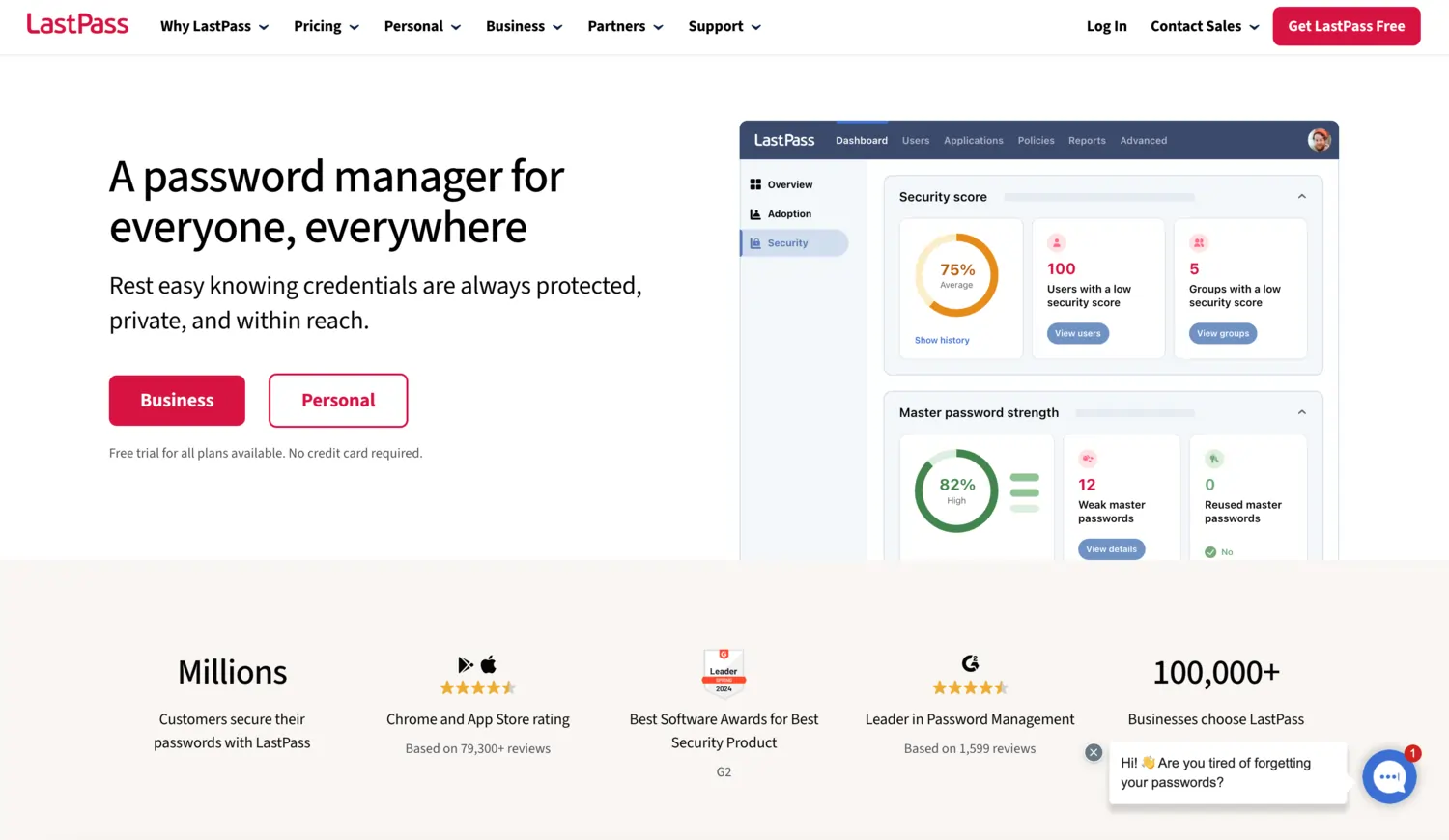This screenshot has height=840, width=1449.
Task: Click the Adoption chart icon in sidebar
Action: [755, 213]
